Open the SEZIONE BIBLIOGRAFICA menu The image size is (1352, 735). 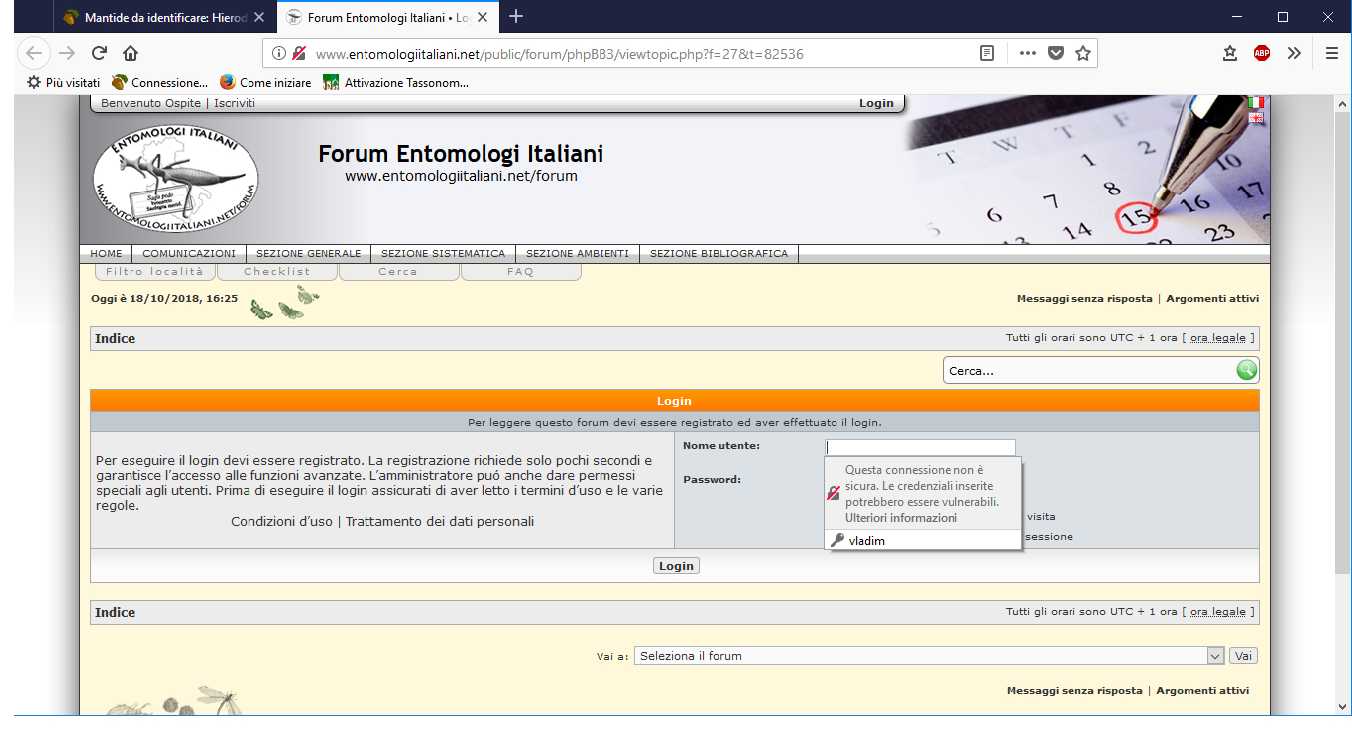[x=719, y=254]
